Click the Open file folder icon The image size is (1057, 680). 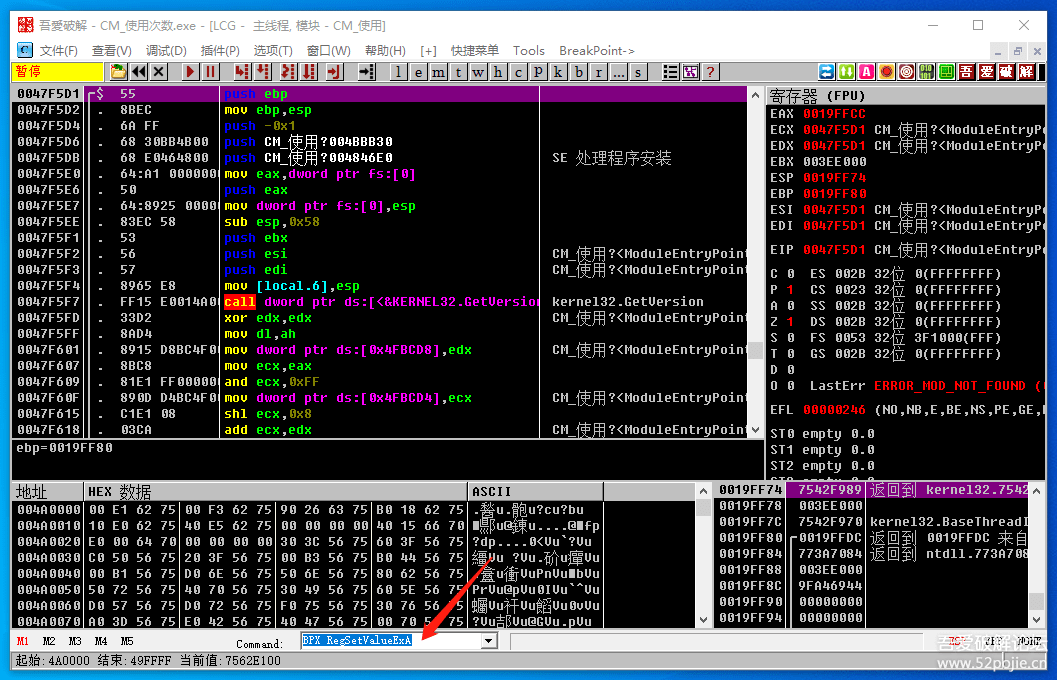pos(118,72)
